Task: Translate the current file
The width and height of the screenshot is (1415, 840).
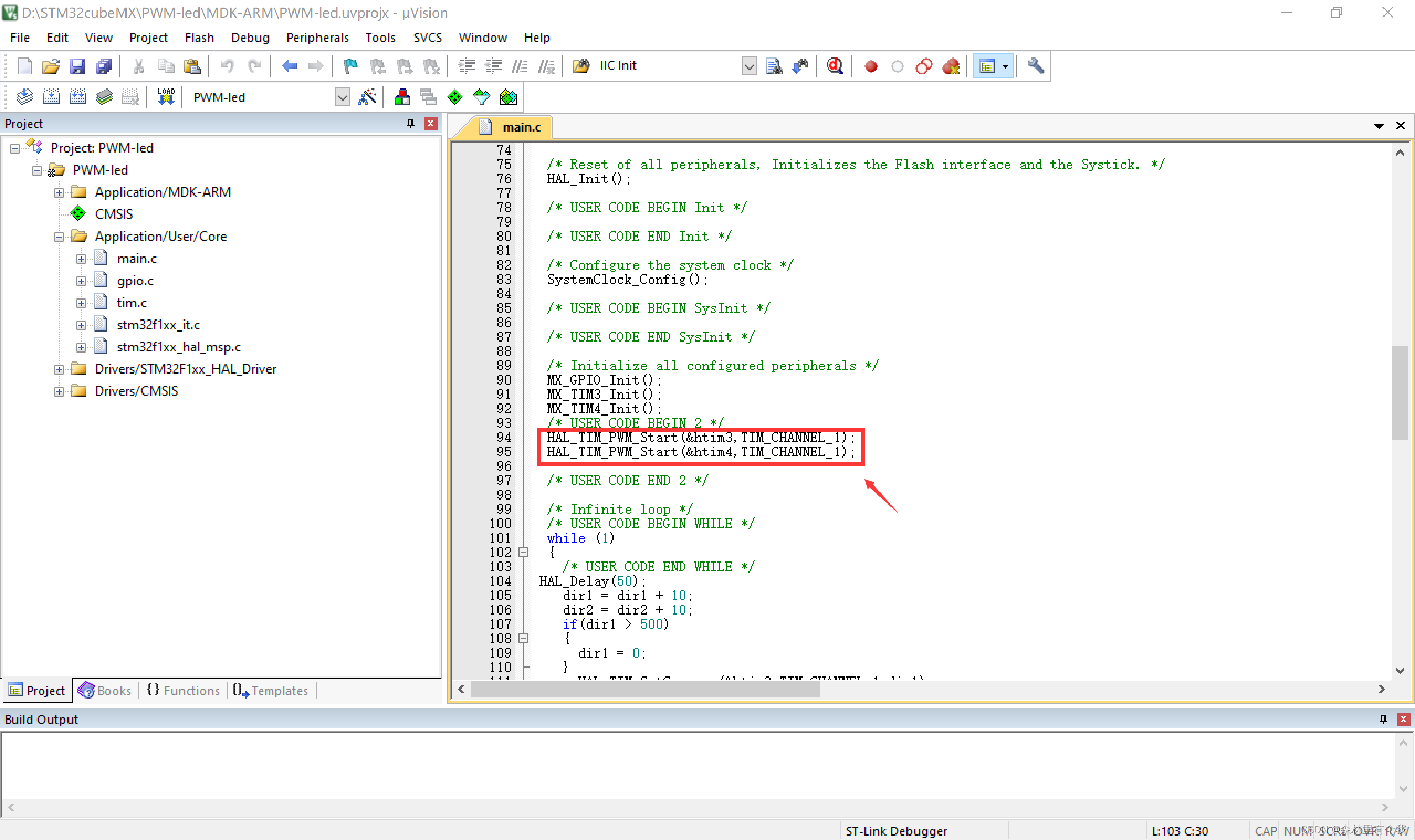Action: coord(24,97)
